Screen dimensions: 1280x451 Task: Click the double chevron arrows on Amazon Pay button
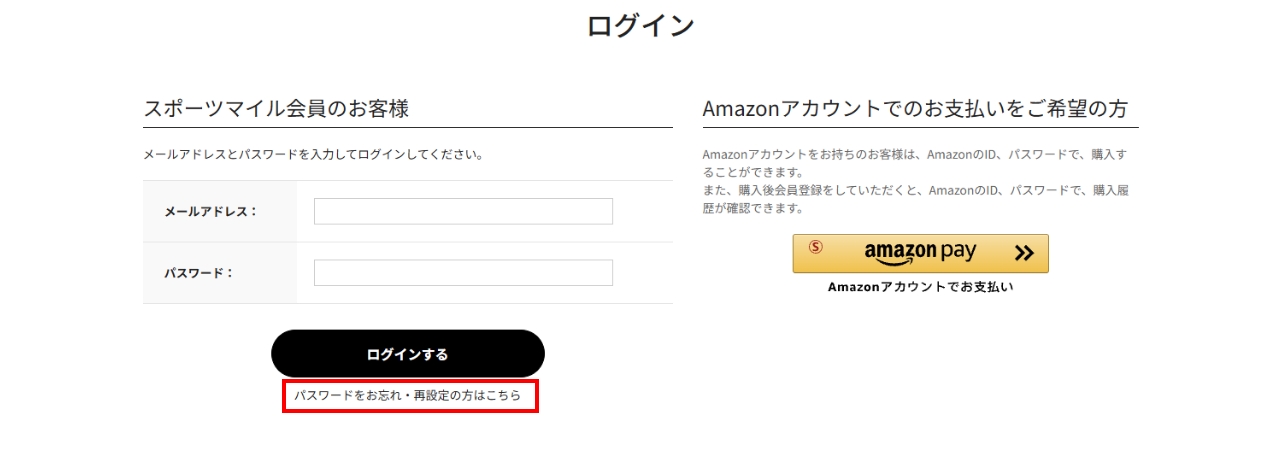point(1023,254)
